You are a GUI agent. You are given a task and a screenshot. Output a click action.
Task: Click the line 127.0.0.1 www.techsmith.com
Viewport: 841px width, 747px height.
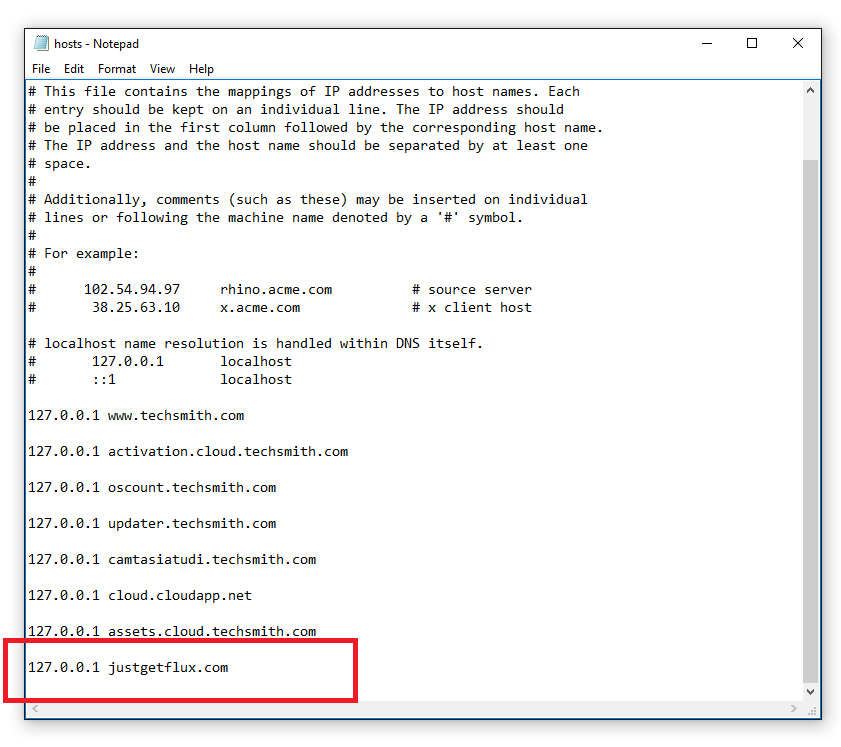(x=136, y=416)
